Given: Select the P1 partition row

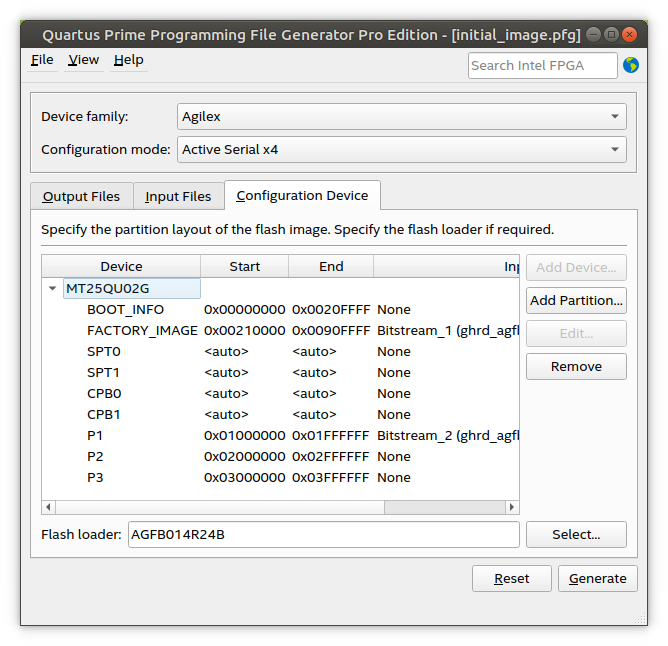Looking at the screenshot, I should 95,436.
